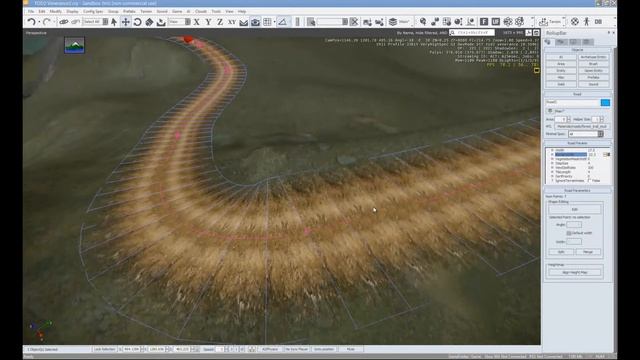Select the highlighted 'BorderWidth' parameter row
640x360 pixels.
(x=571, y=155)
